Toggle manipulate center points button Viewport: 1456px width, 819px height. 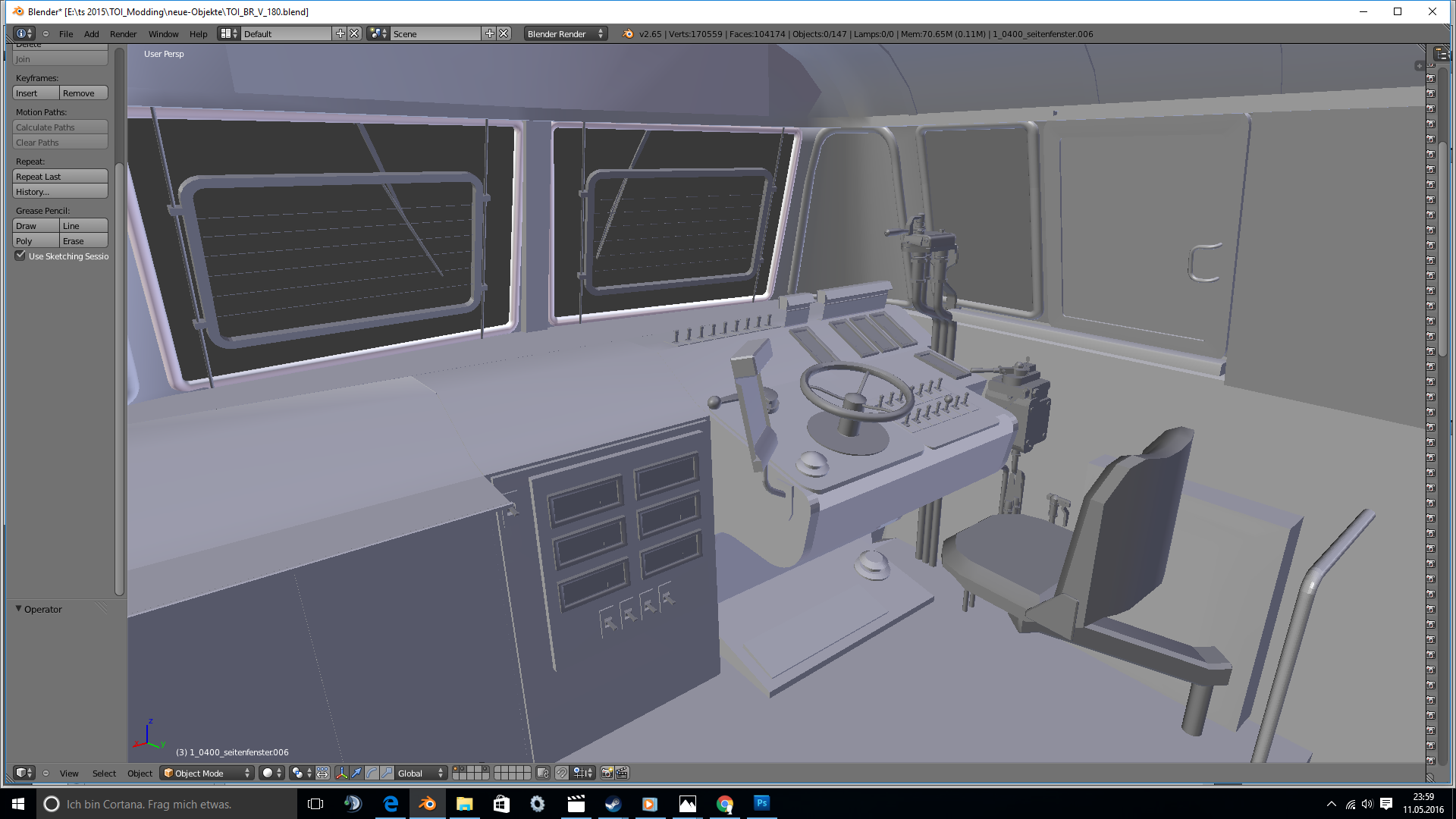[322, 773]
